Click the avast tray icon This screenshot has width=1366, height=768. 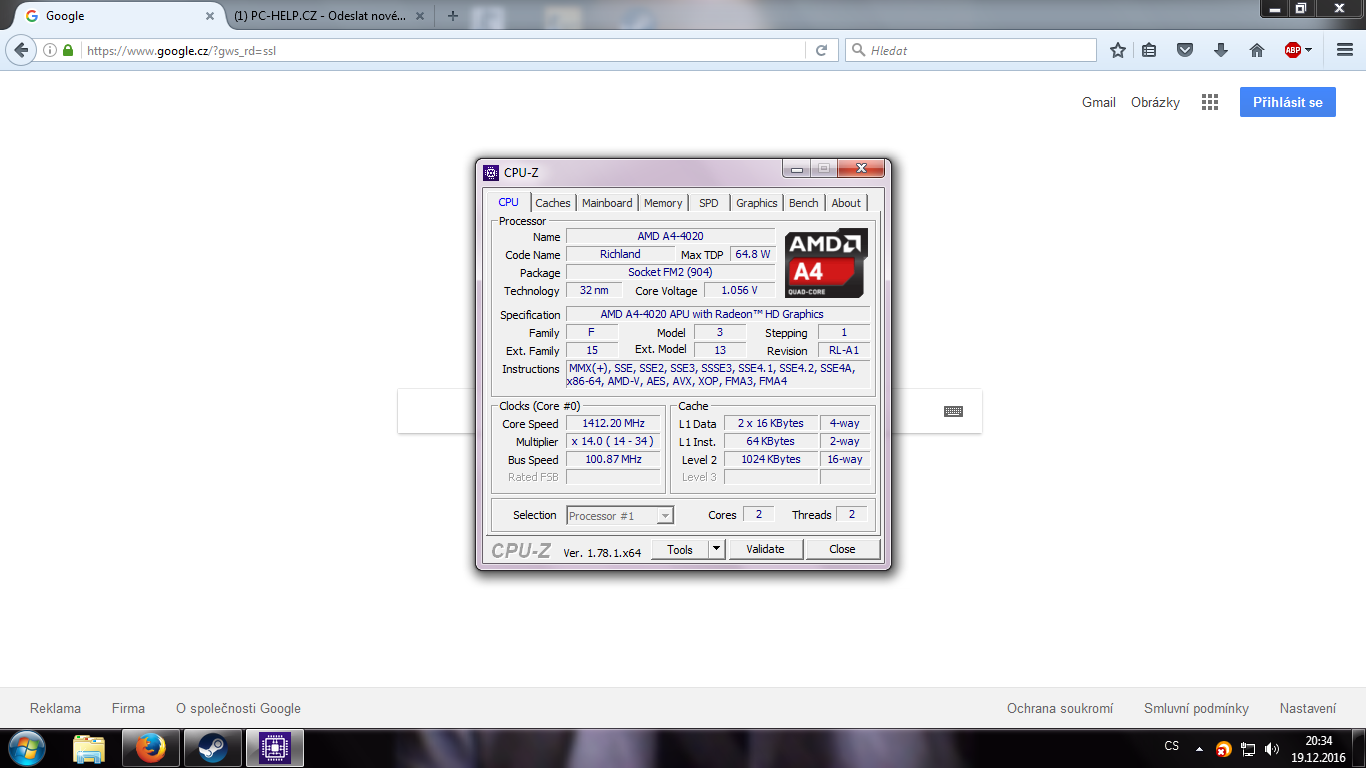[x=1223, y=749]
